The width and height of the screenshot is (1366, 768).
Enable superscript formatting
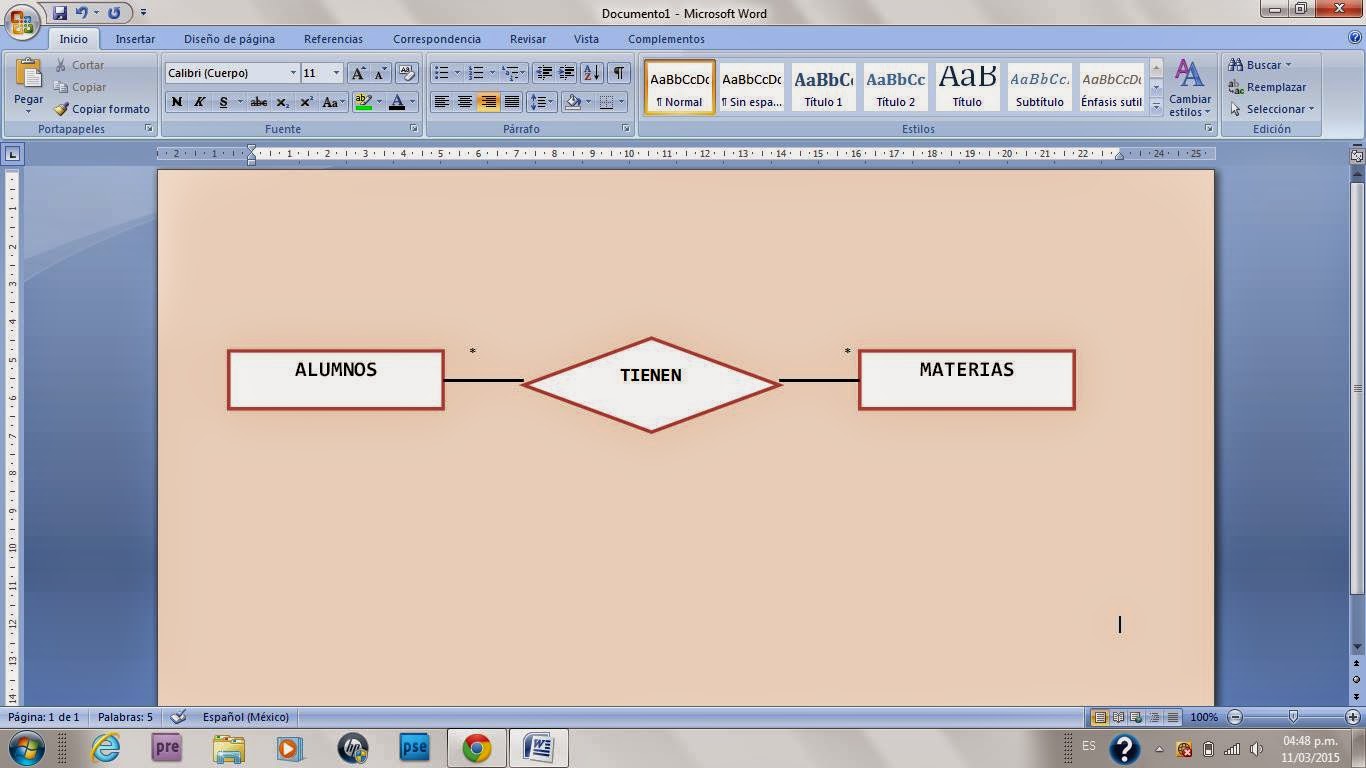304,102
